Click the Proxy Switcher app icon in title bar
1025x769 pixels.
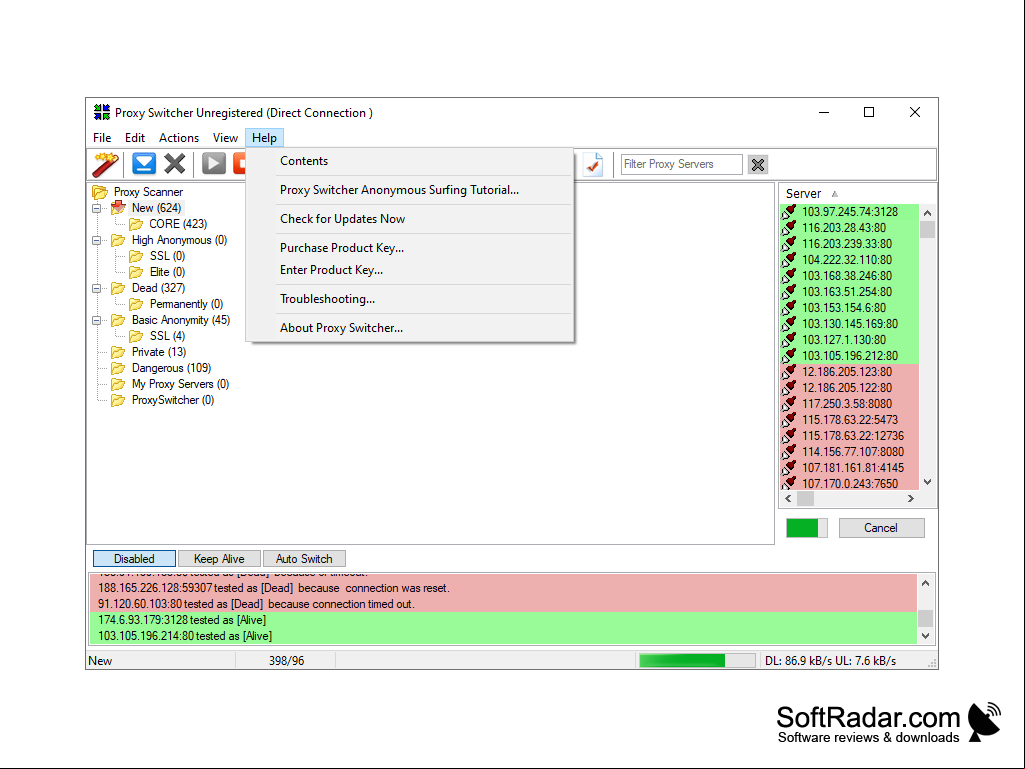(x=102, y=112)
